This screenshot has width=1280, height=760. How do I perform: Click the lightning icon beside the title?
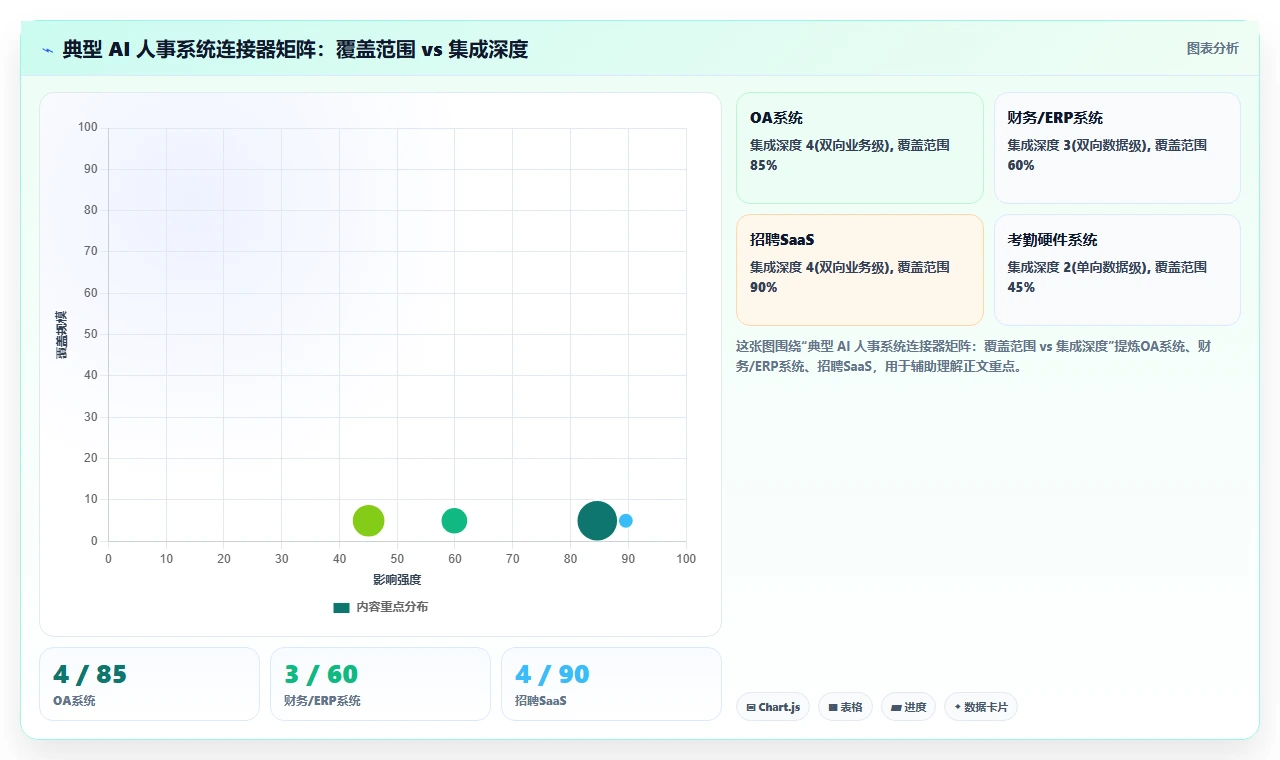pos(48,49)
